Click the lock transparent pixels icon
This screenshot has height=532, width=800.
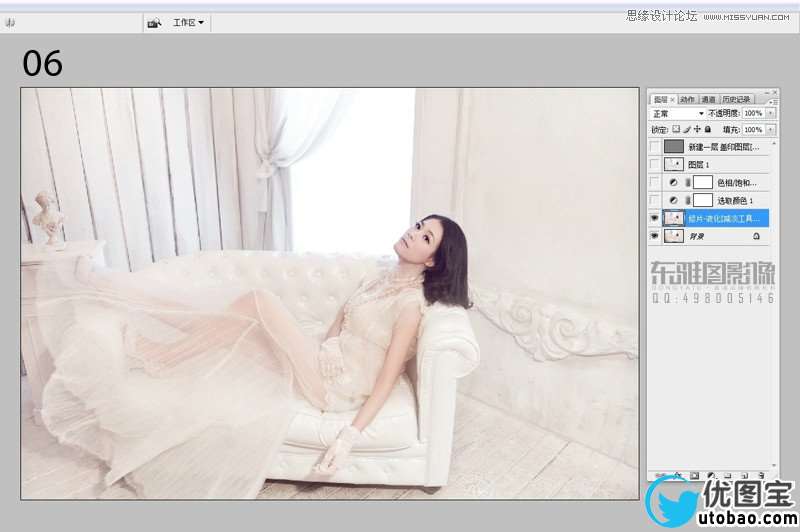pos(676,129)
